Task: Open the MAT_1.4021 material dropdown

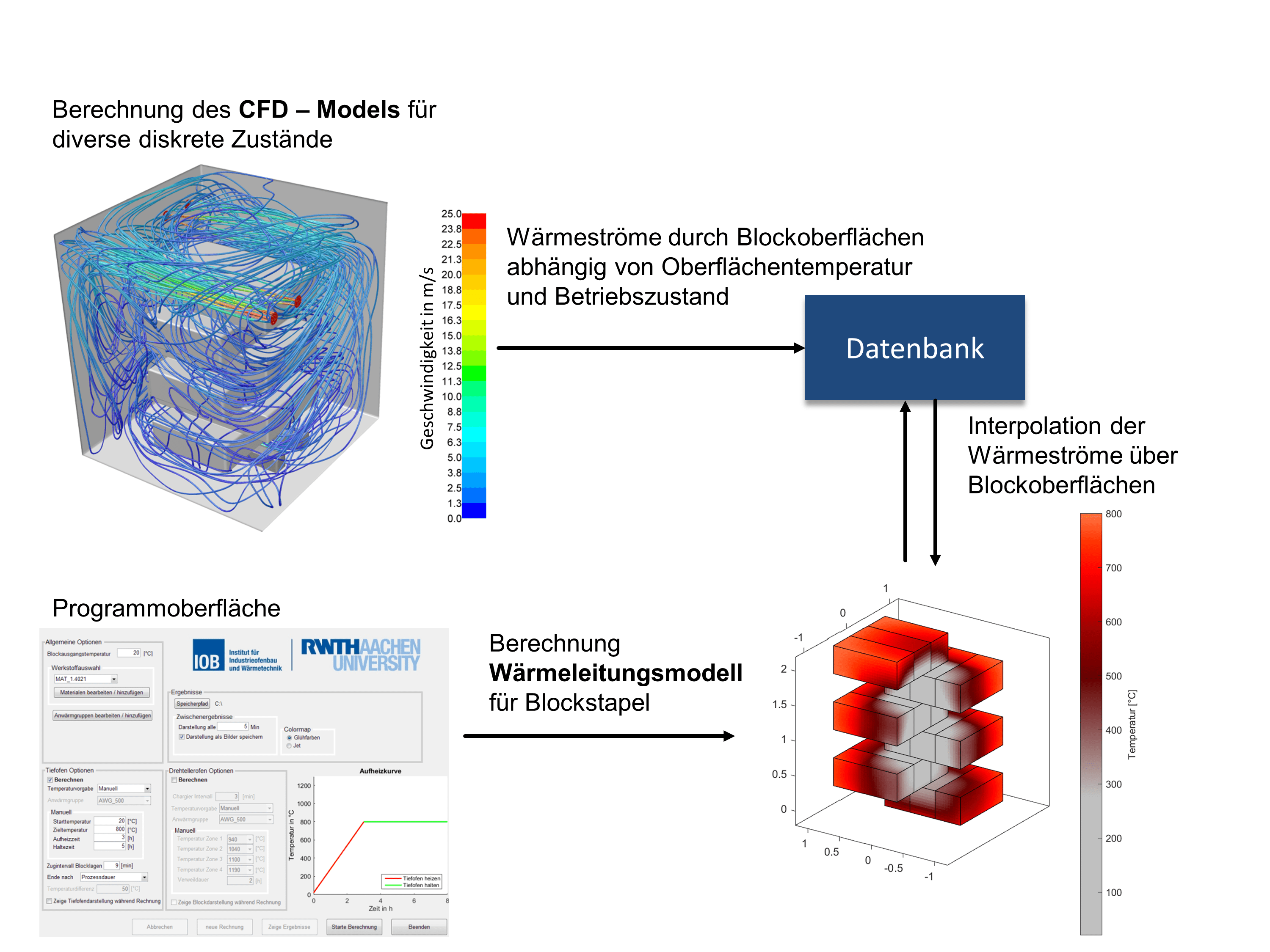Action: [x=86, y=679]
